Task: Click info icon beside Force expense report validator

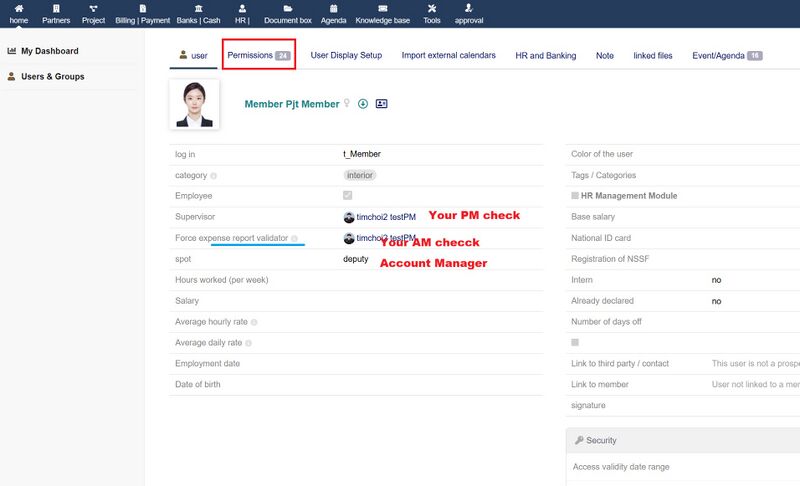Action: tap(294, 239)
